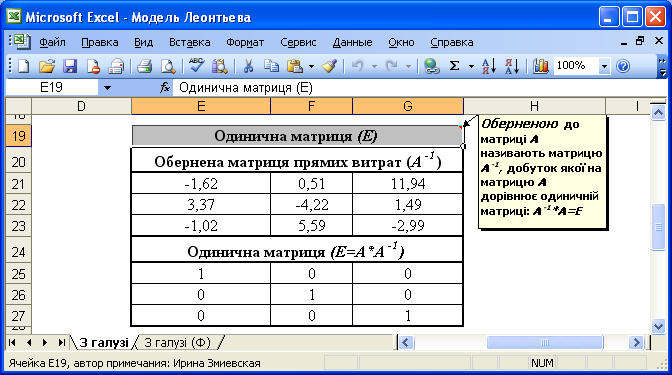The image size is (672, 375).
Task: Copy selection with the Copy icon
Action: [x=271, y=66]
